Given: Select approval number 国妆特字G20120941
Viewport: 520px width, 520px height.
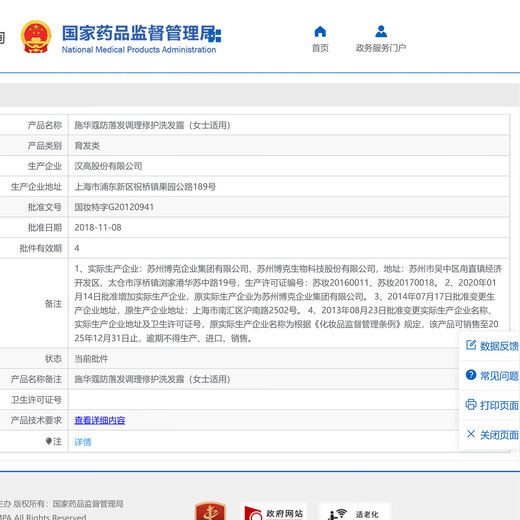Looking at the screenshot, I should click(114, 207).
